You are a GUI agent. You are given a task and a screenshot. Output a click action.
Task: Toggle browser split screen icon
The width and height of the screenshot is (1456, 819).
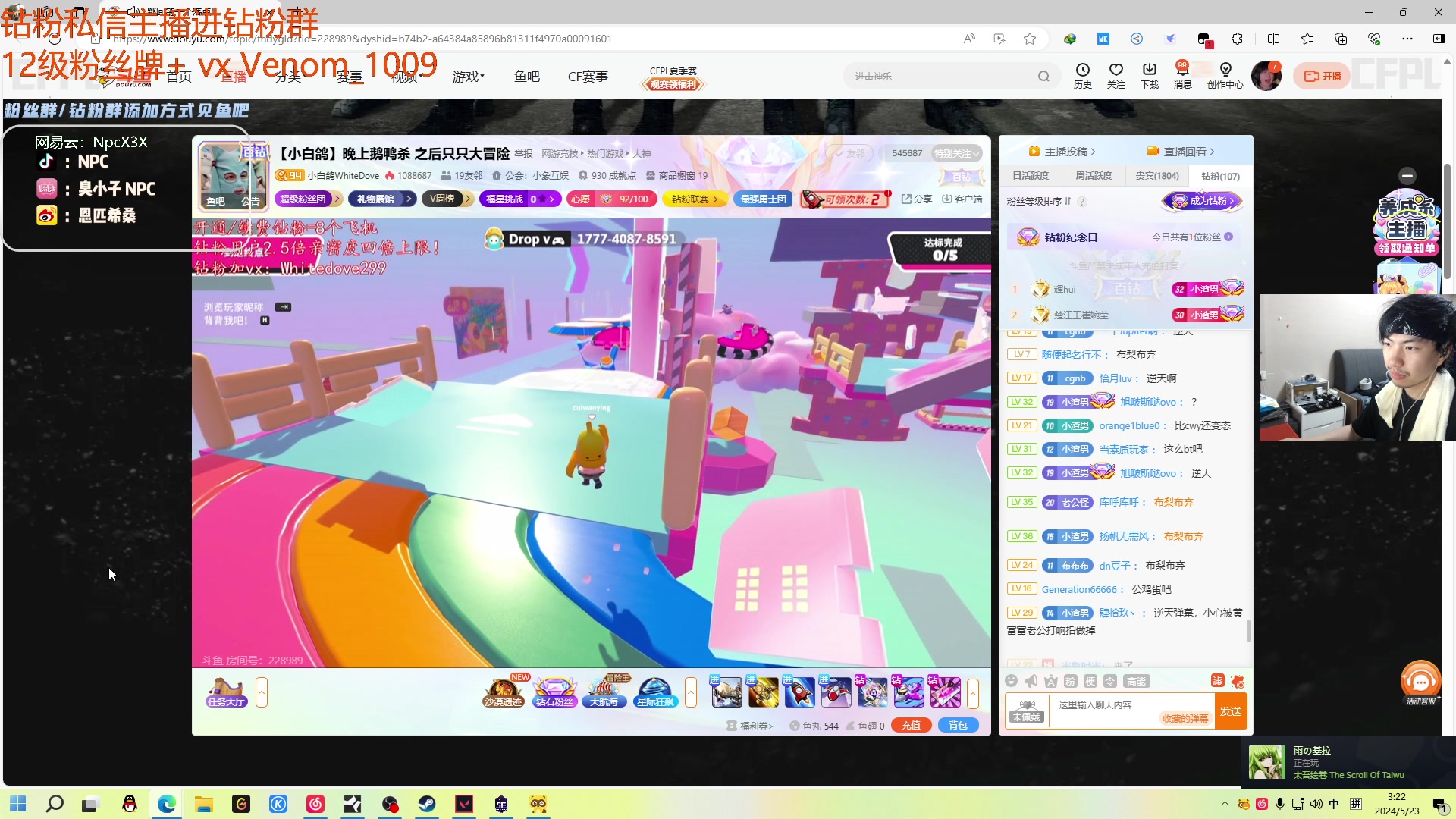[1273, 39]
